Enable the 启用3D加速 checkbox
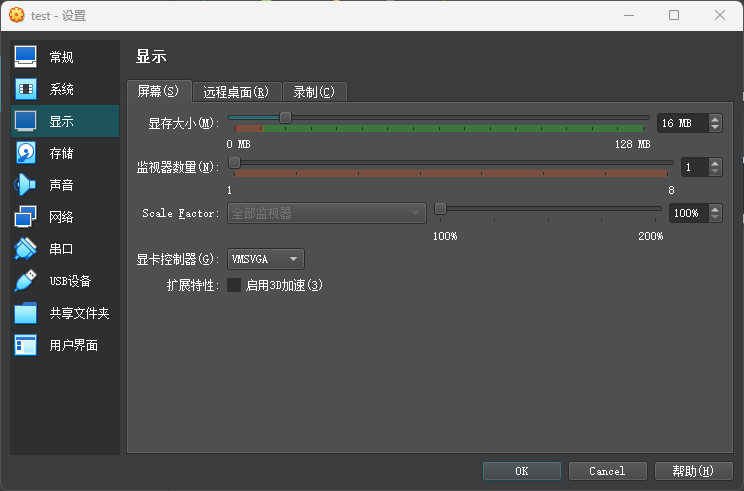 click(x=234, y=285)
